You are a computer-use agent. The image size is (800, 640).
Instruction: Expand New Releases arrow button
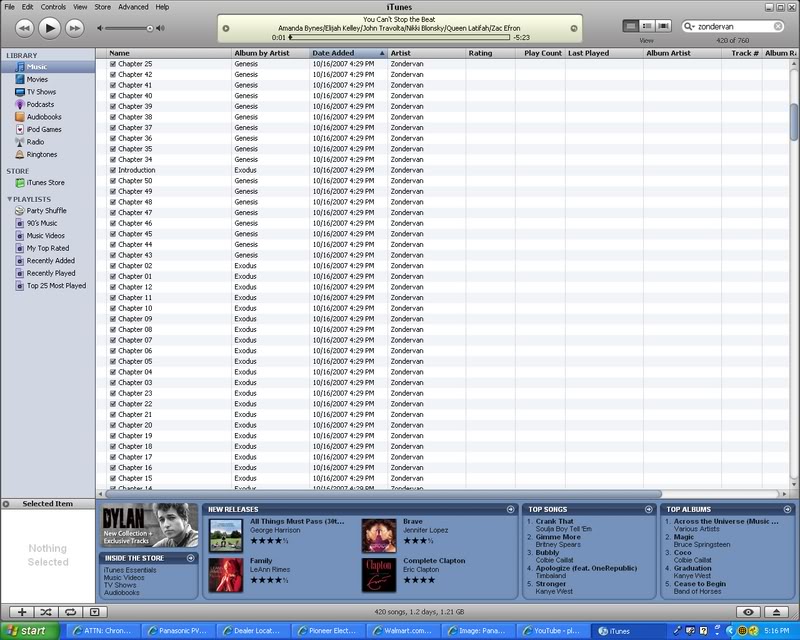(x=510, y=509)
